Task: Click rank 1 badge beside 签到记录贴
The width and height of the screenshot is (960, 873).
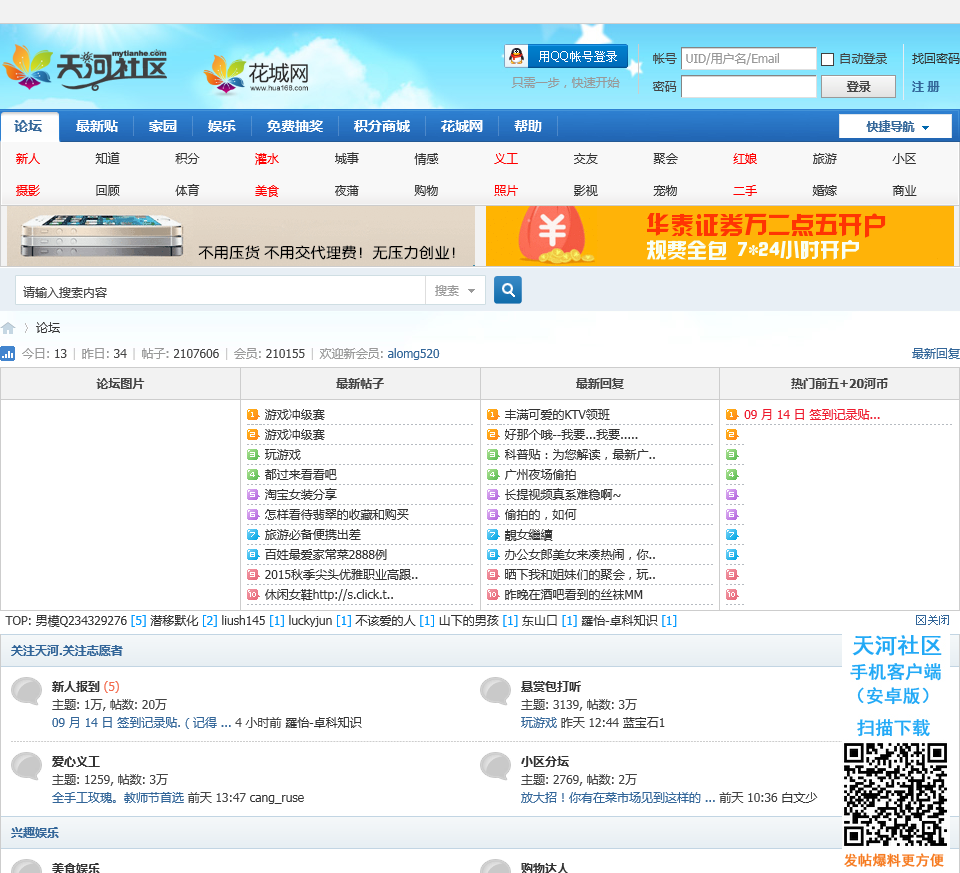Action: [x=732, y=414]
